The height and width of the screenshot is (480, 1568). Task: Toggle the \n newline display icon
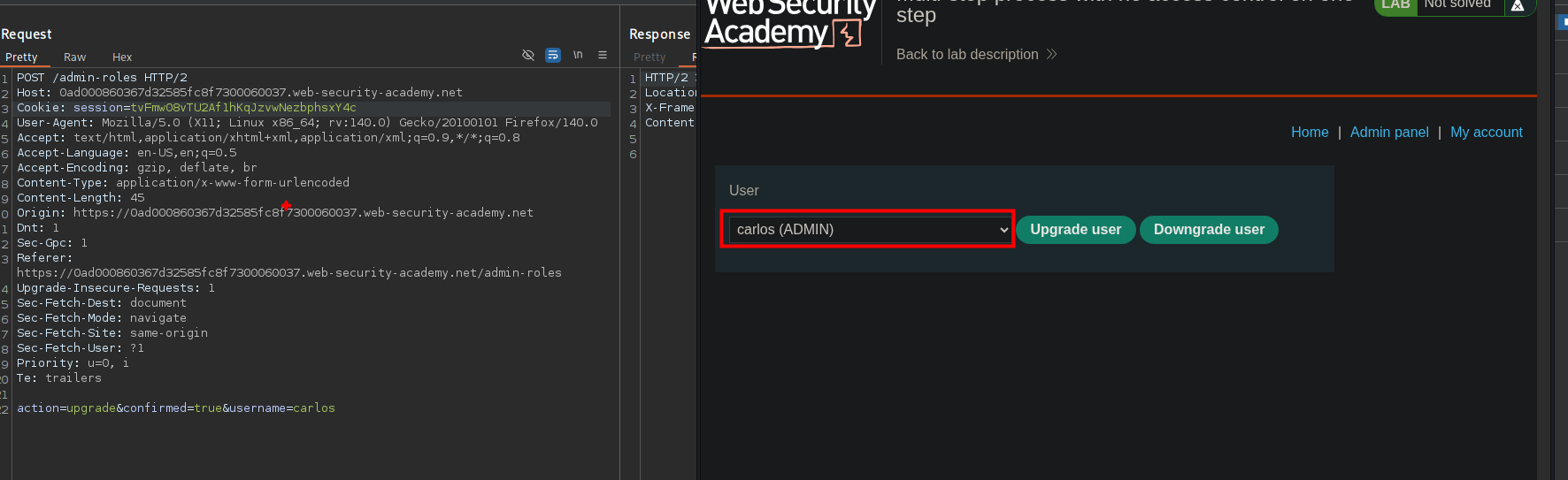578,55
